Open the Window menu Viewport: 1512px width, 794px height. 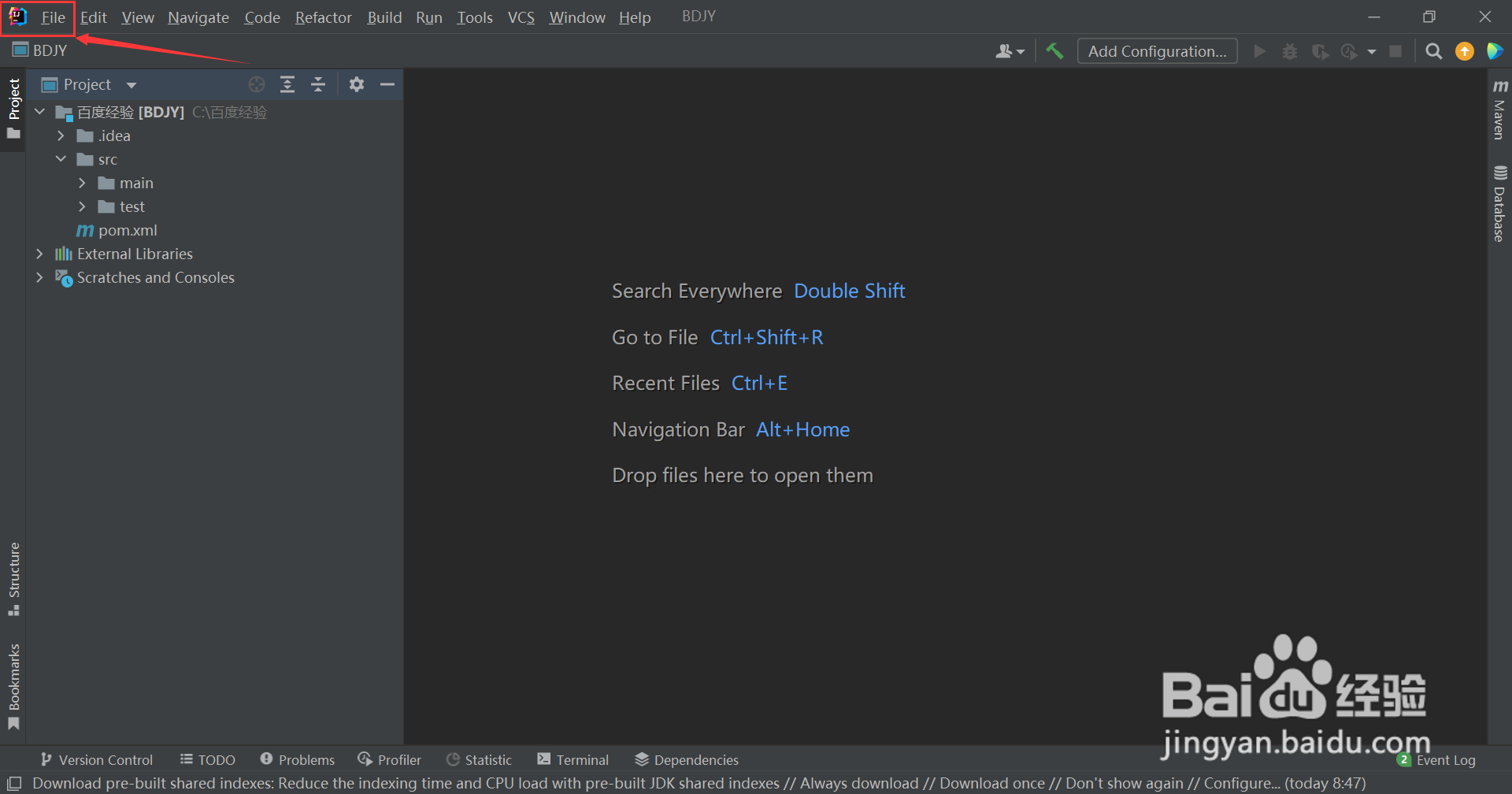pyautogui.click(x=577, y=17)
